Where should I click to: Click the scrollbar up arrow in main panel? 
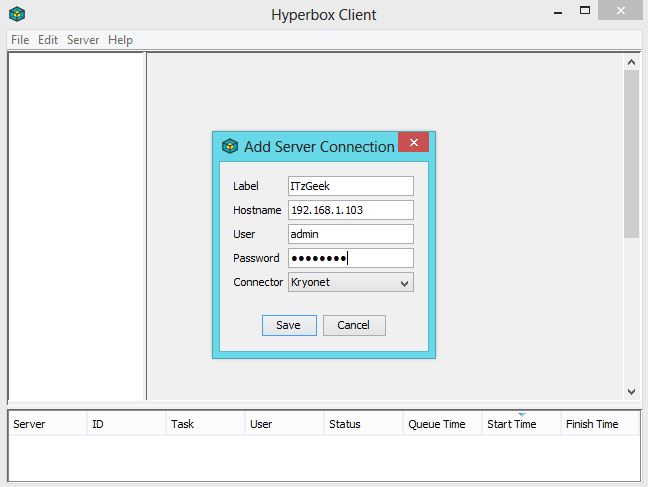(631, 62)
